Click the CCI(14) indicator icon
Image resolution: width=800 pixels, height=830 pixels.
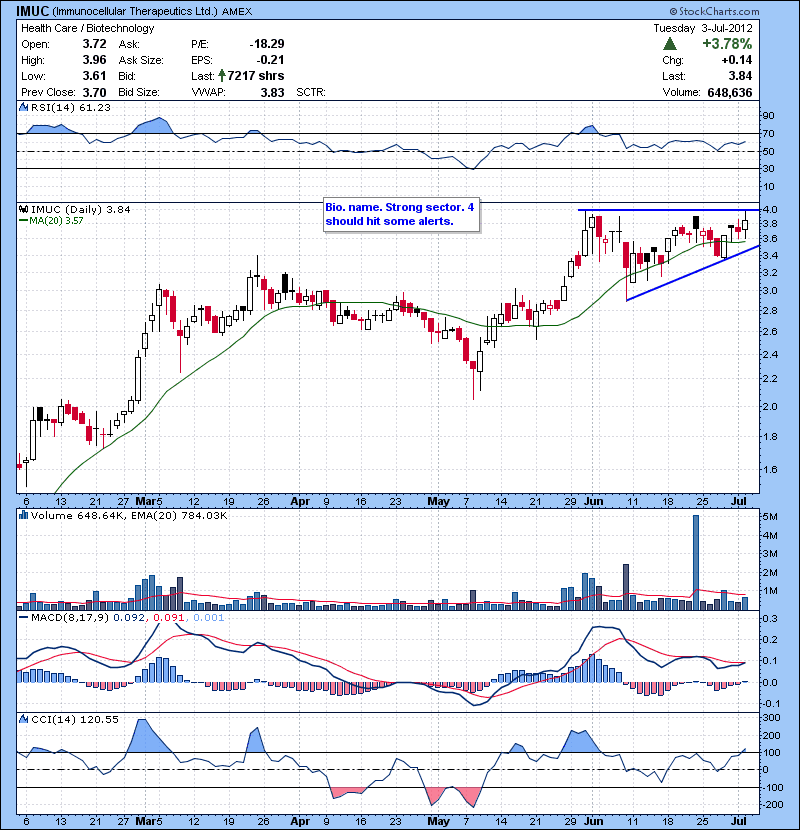(x=24, y=719)
